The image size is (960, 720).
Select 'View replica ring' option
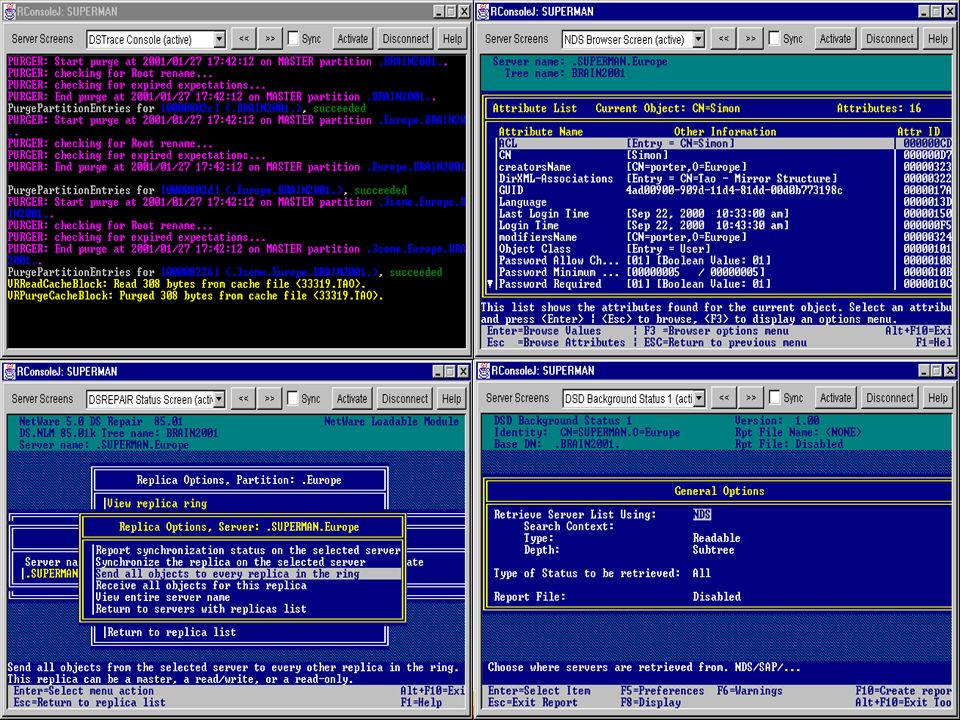pos(157,503)
